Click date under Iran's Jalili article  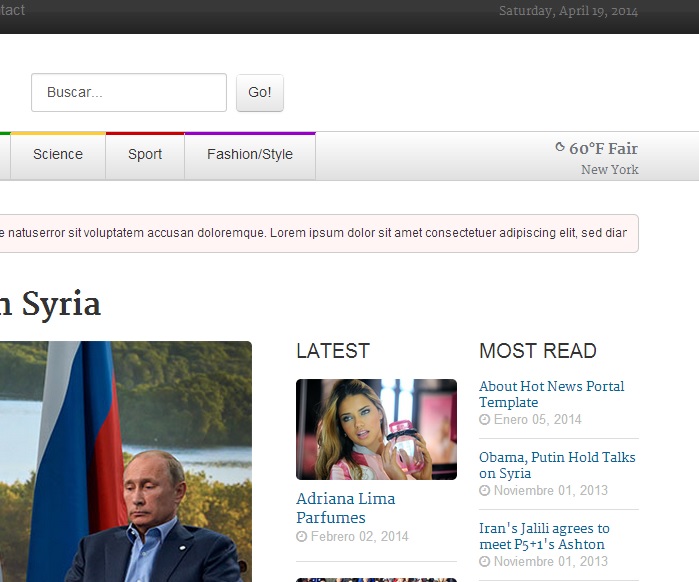pyautogui.click(x=551, y=562)
